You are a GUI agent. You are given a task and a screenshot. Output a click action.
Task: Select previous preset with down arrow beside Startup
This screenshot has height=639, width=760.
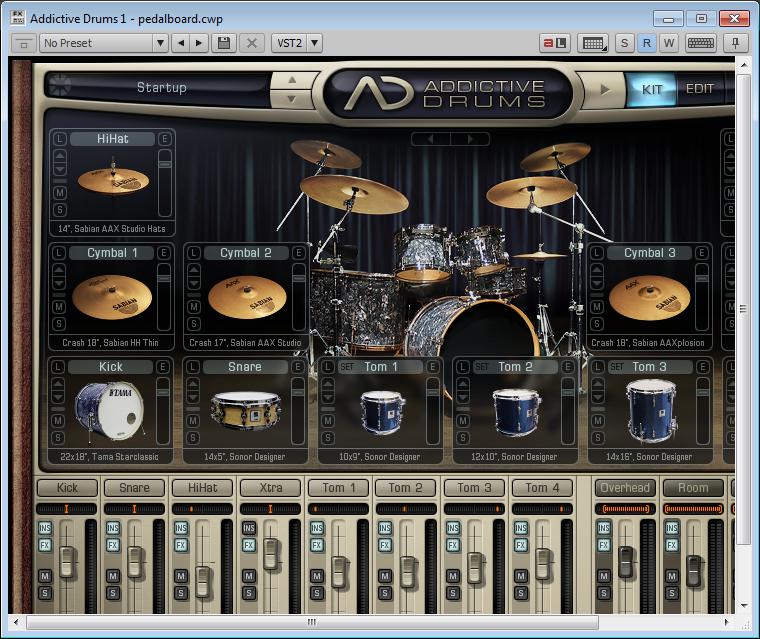pos(292,99)
